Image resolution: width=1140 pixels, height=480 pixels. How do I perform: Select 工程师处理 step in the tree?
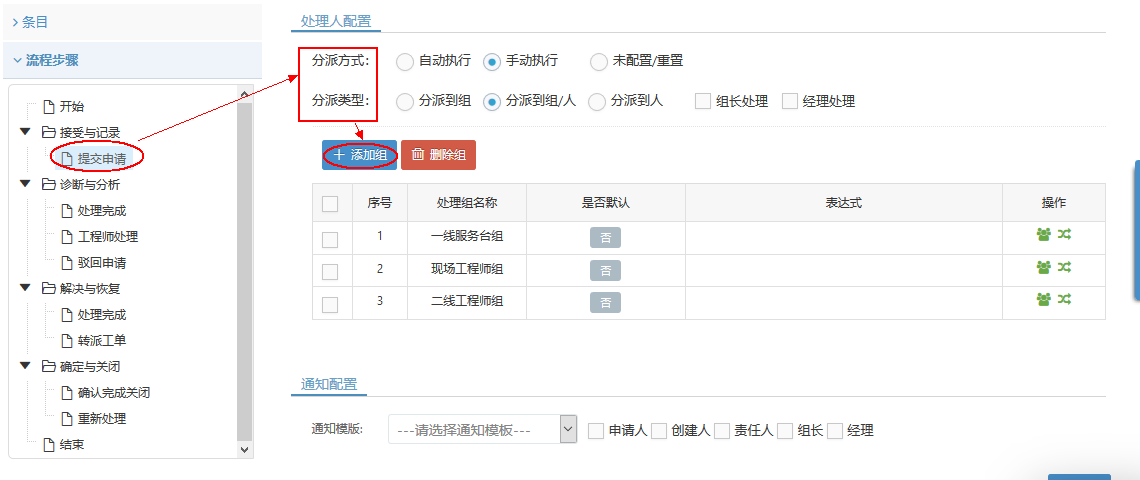pyautogui.click(x=107, y=237)
